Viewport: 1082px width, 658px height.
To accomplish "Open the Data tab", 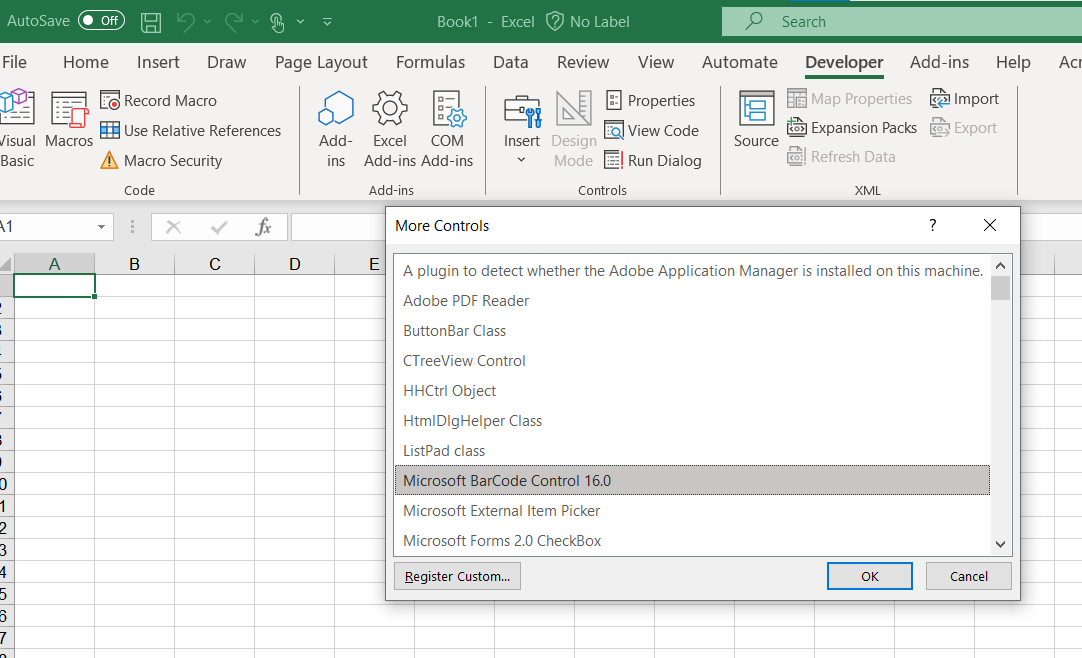I will (511, 62).
